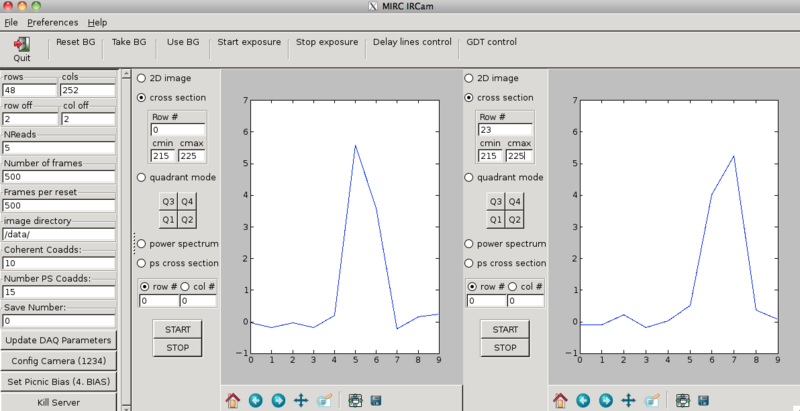Select Zoom-to-rectangle tool under the left plot
Viewport: 800px width, 411px height.
pyautogui.click(x=324, y=400)
